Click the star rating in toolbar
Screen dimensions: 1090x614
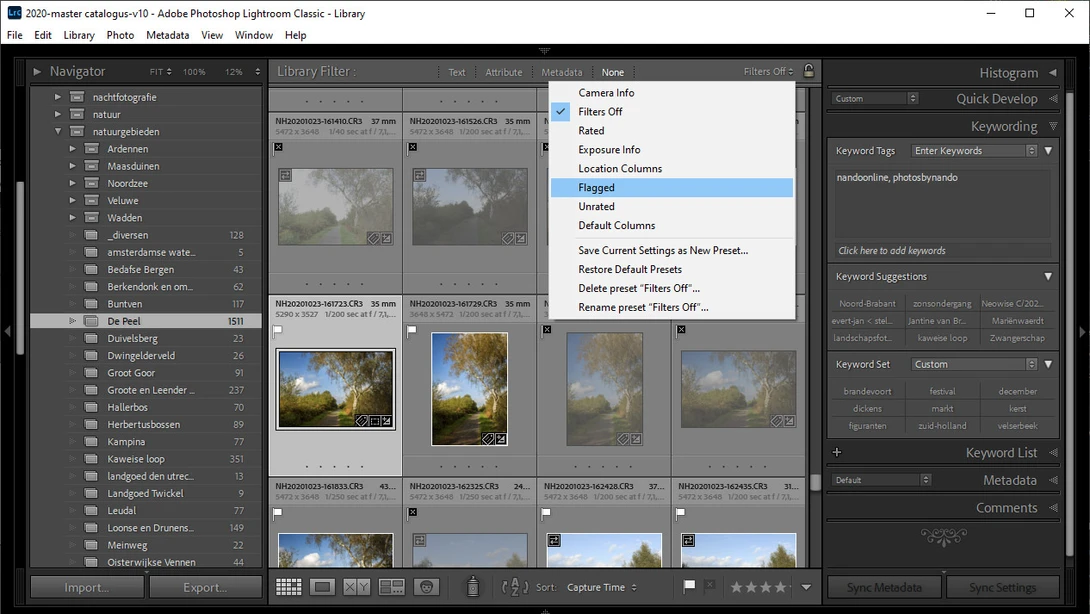[x=759, y=587]
